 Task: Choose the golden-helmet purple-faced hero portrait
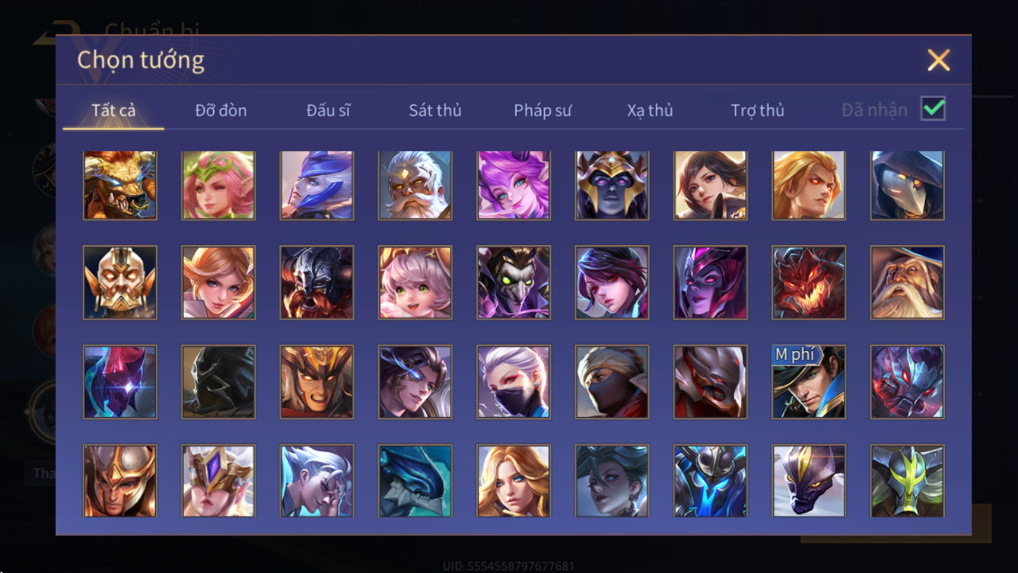click(x=612, y=186)
